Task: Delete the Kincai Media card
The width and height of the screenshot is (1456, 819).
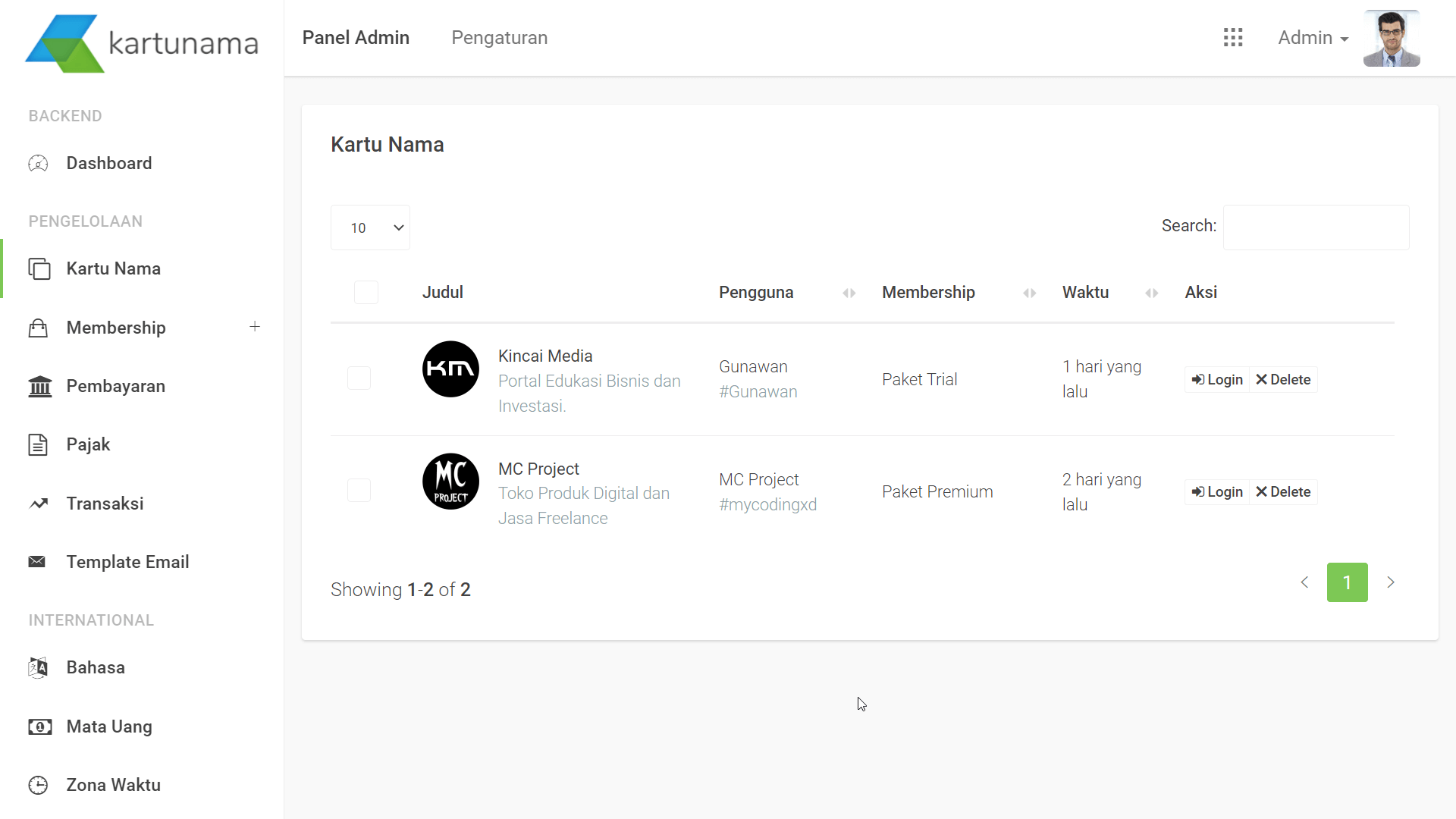Action: [x=1283, y=379]
